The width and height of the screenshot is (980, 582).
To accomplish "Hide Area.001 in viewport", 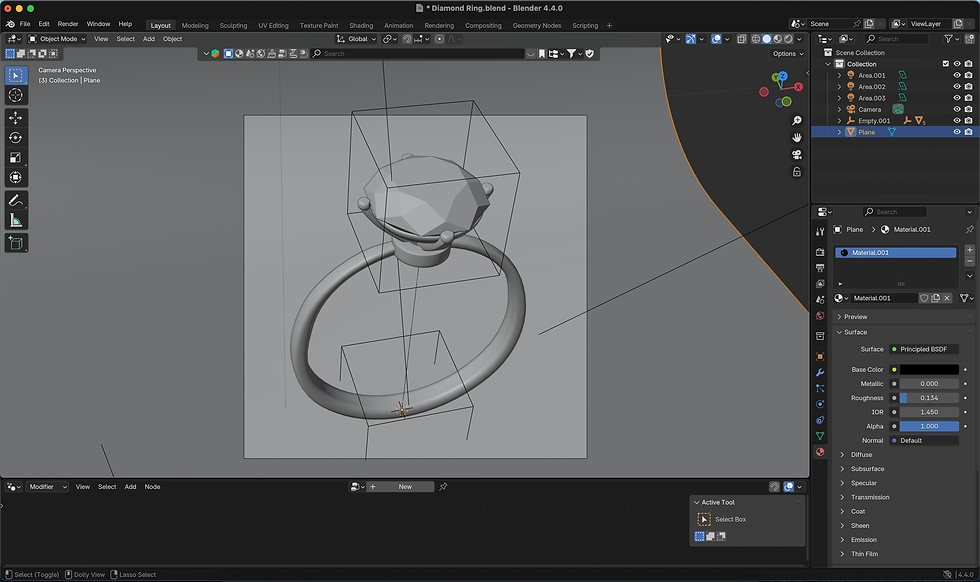I will (x=956, y=75).
